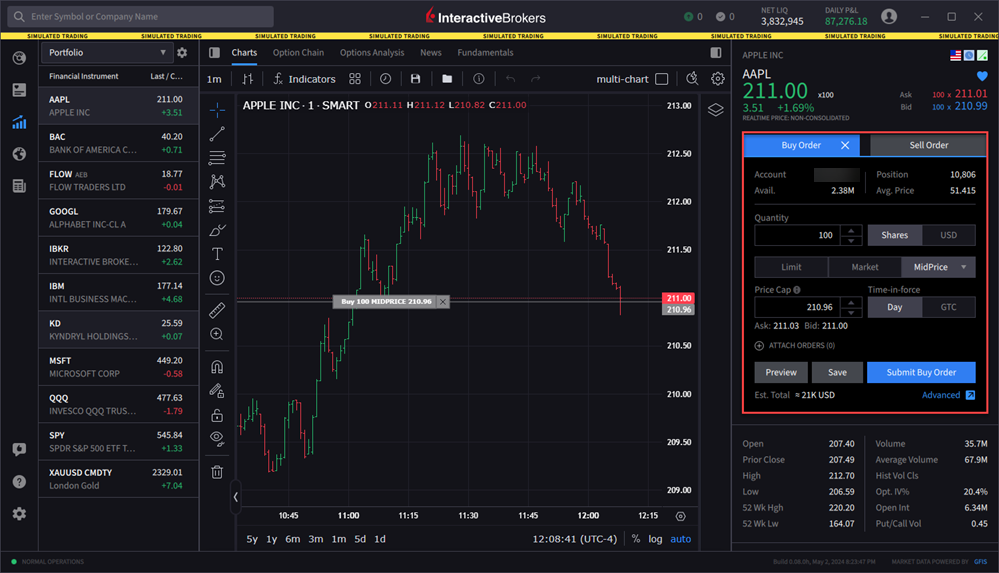Undo last chart action
Viewport: 999px width, 573px height.
[510, 79]
